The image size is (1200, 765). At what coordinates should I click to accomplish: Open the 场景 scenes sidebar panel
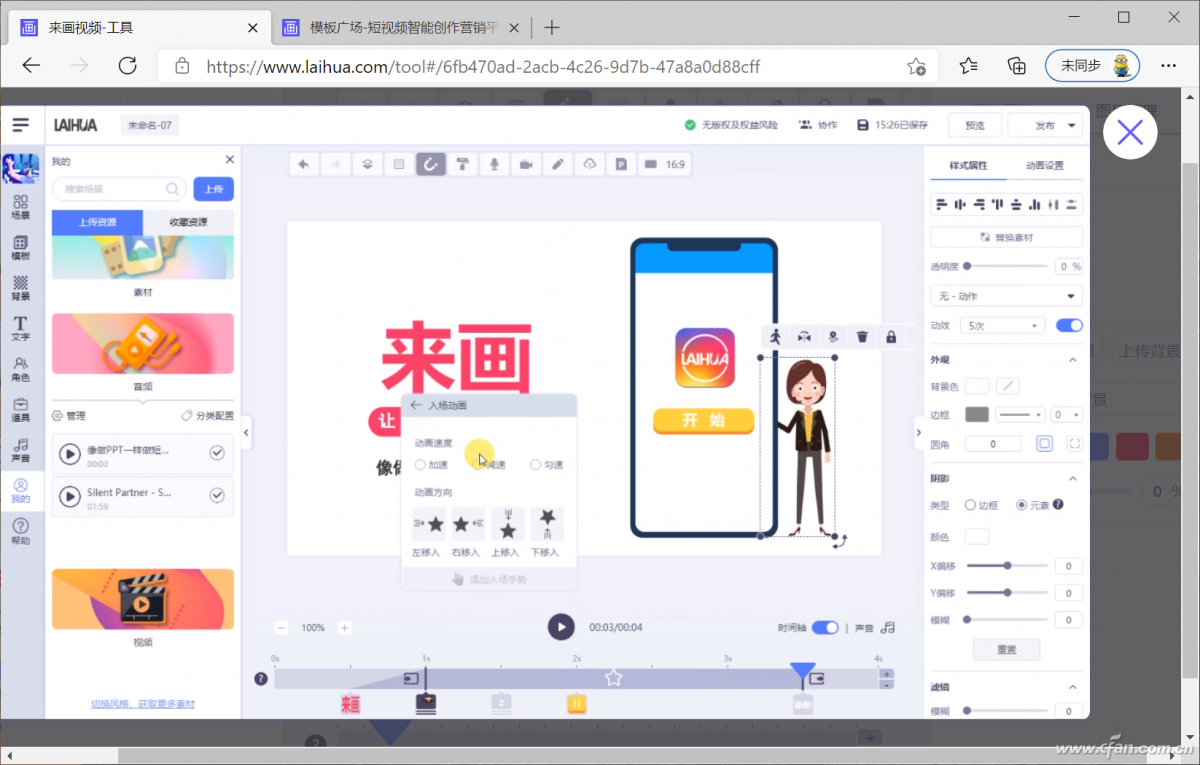point(21,207)
